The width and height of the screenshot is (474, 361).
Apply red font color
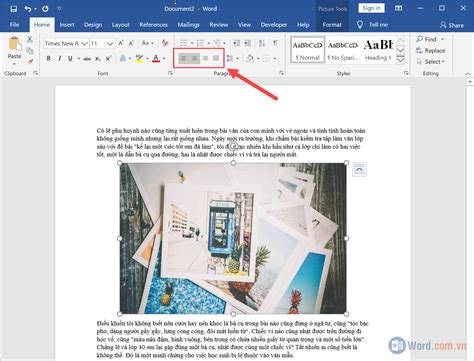(156, 59)
